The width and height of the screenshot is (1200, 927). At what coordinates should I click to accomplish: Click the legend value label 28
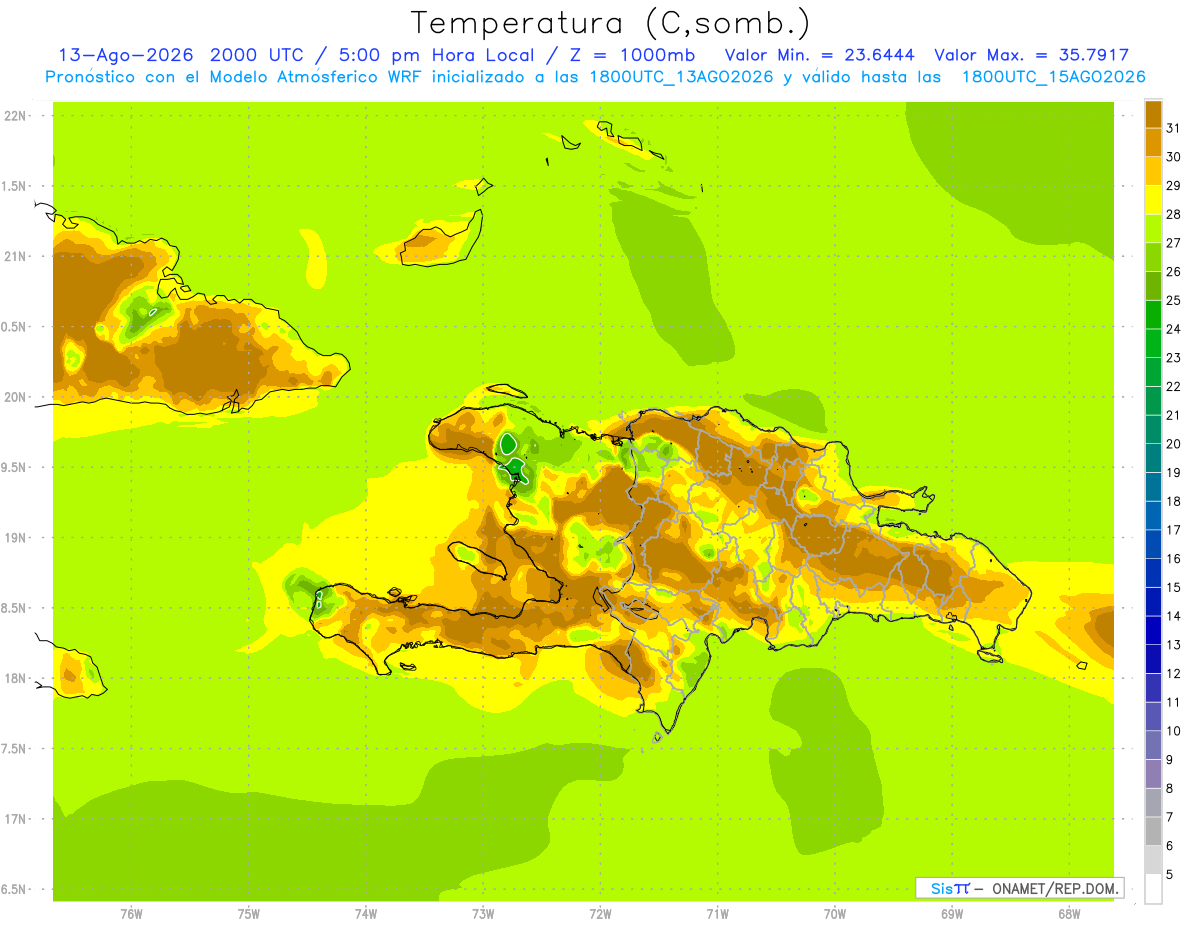(1173, 214)
